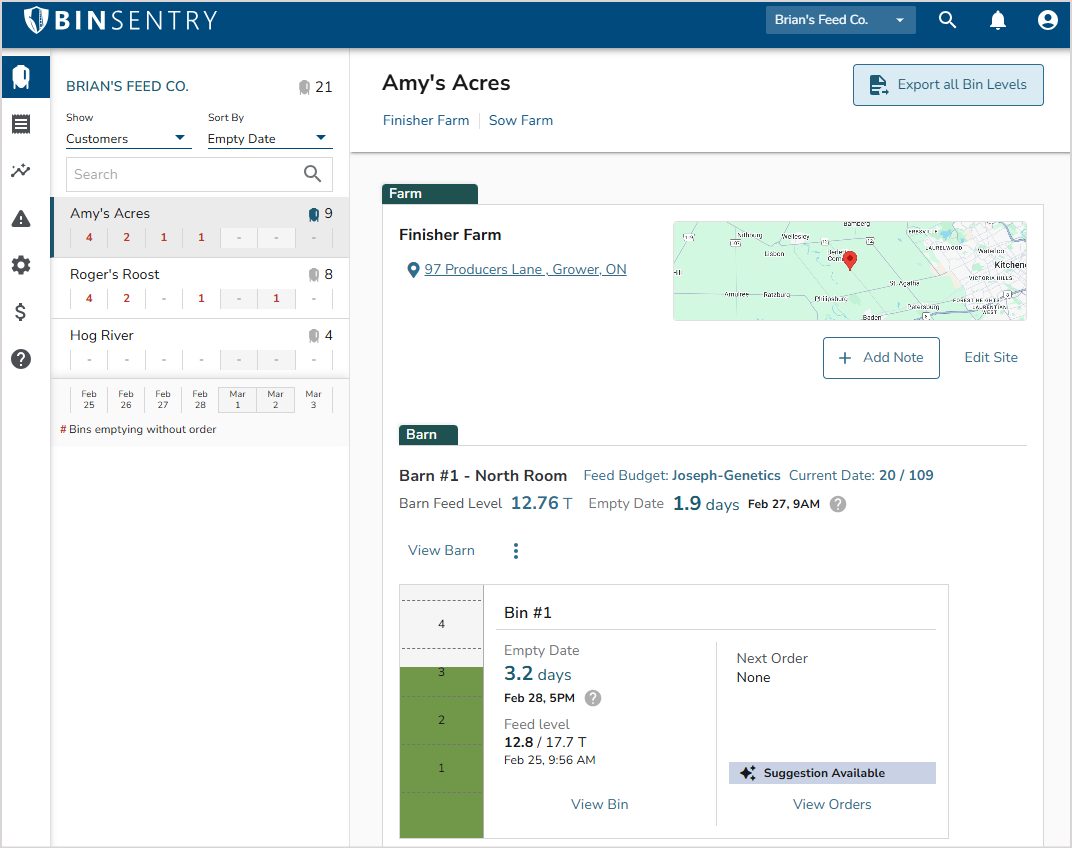
Task: Select the Bins panel in the sidebar
Action: coord(21,76)
